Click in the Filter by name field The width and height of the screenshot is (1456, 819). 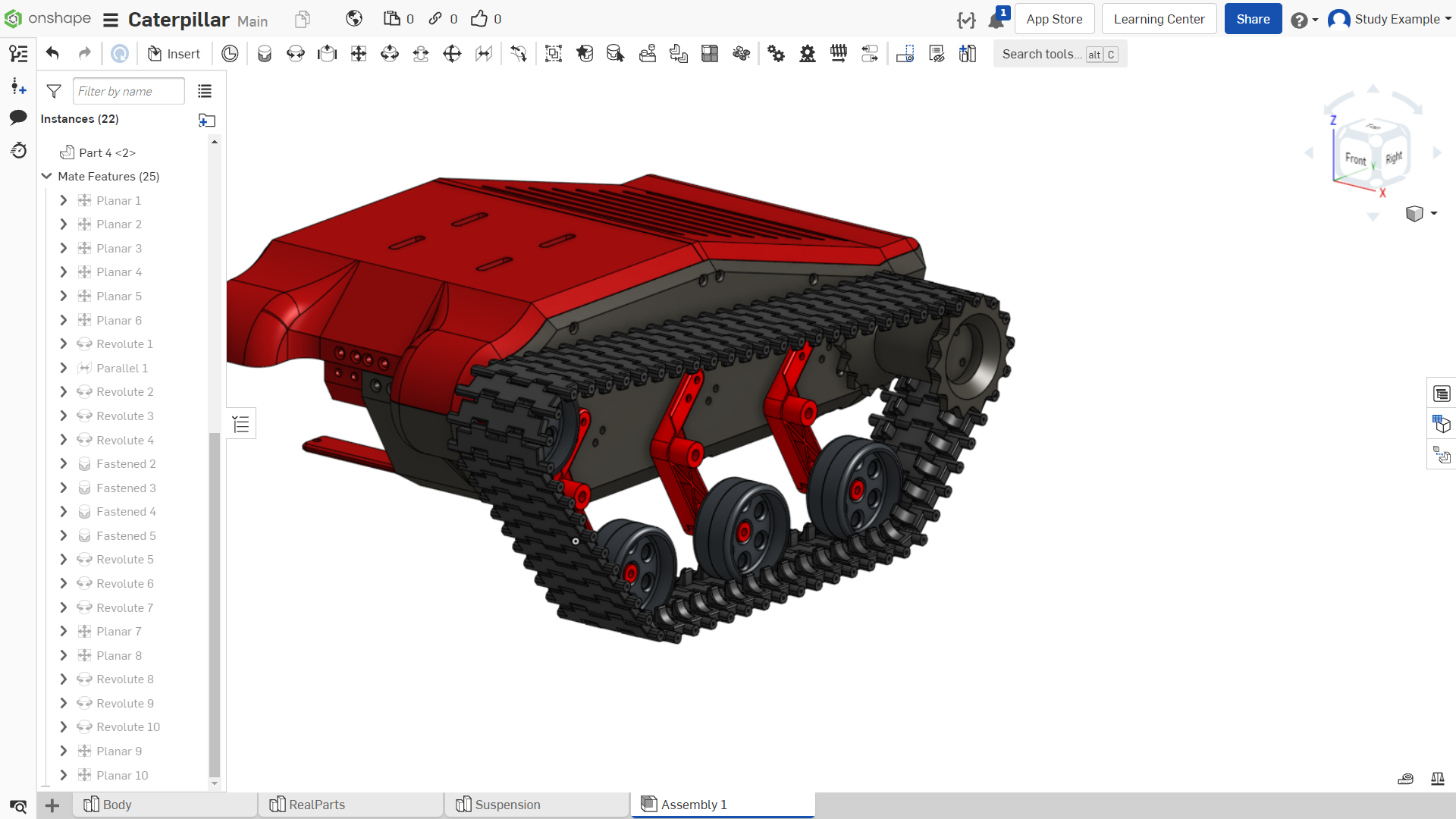[x=129, y=92]
